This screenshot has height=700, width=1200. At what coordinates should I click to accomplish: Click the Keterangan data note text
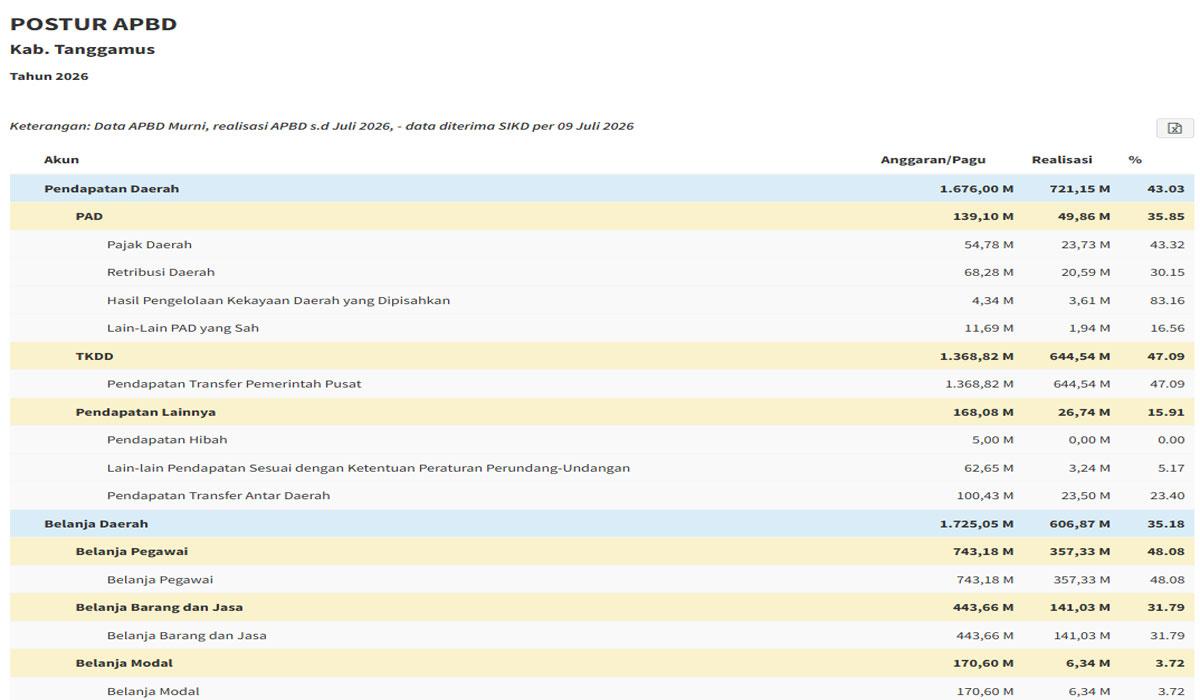coord(322,127)
